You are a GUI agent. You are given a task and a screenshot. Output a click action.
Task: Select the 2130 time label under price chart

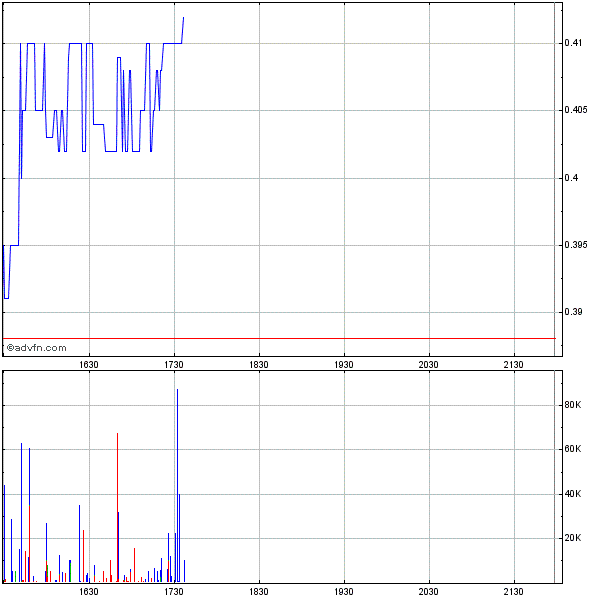click(x=514, y=366)
